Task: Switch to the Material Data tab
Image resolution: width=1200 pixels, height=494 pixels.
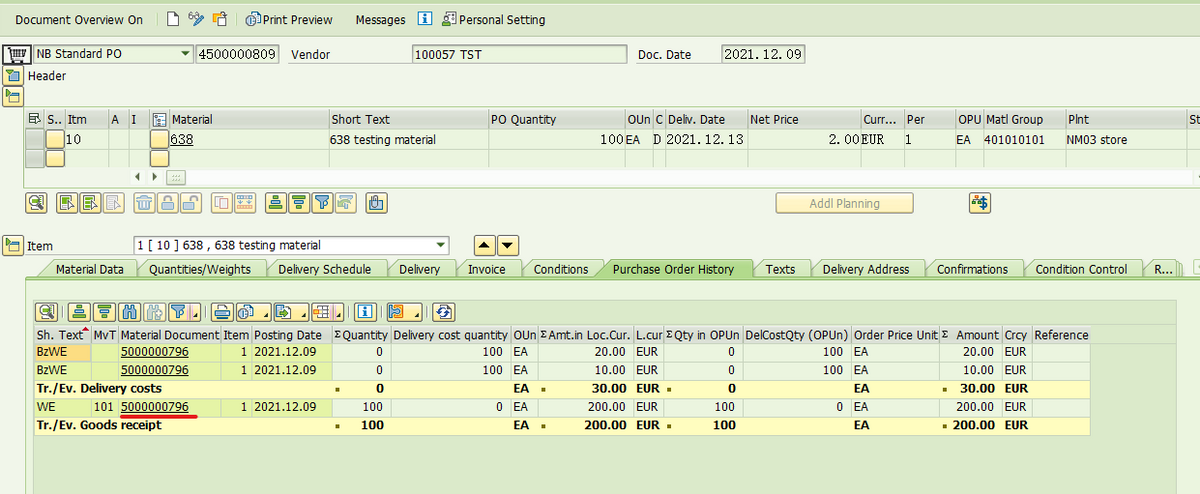Action: [89, 269]
